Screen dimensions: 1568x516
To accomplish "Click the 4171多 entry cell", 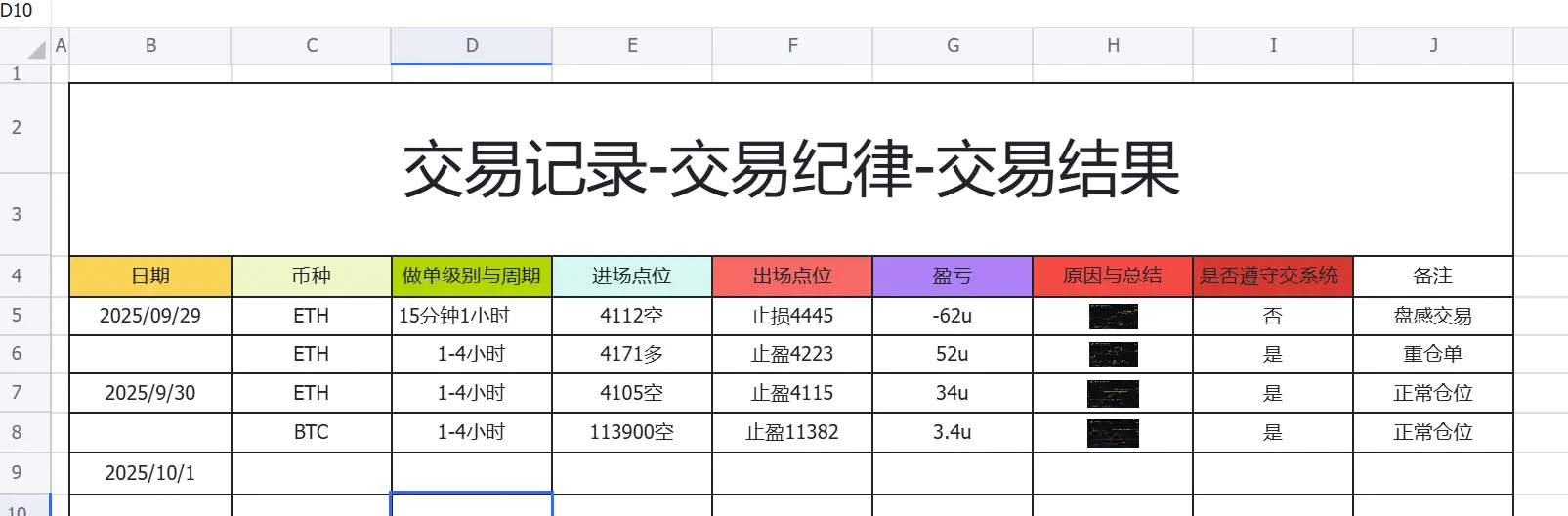I will click(x=632, y=354).
